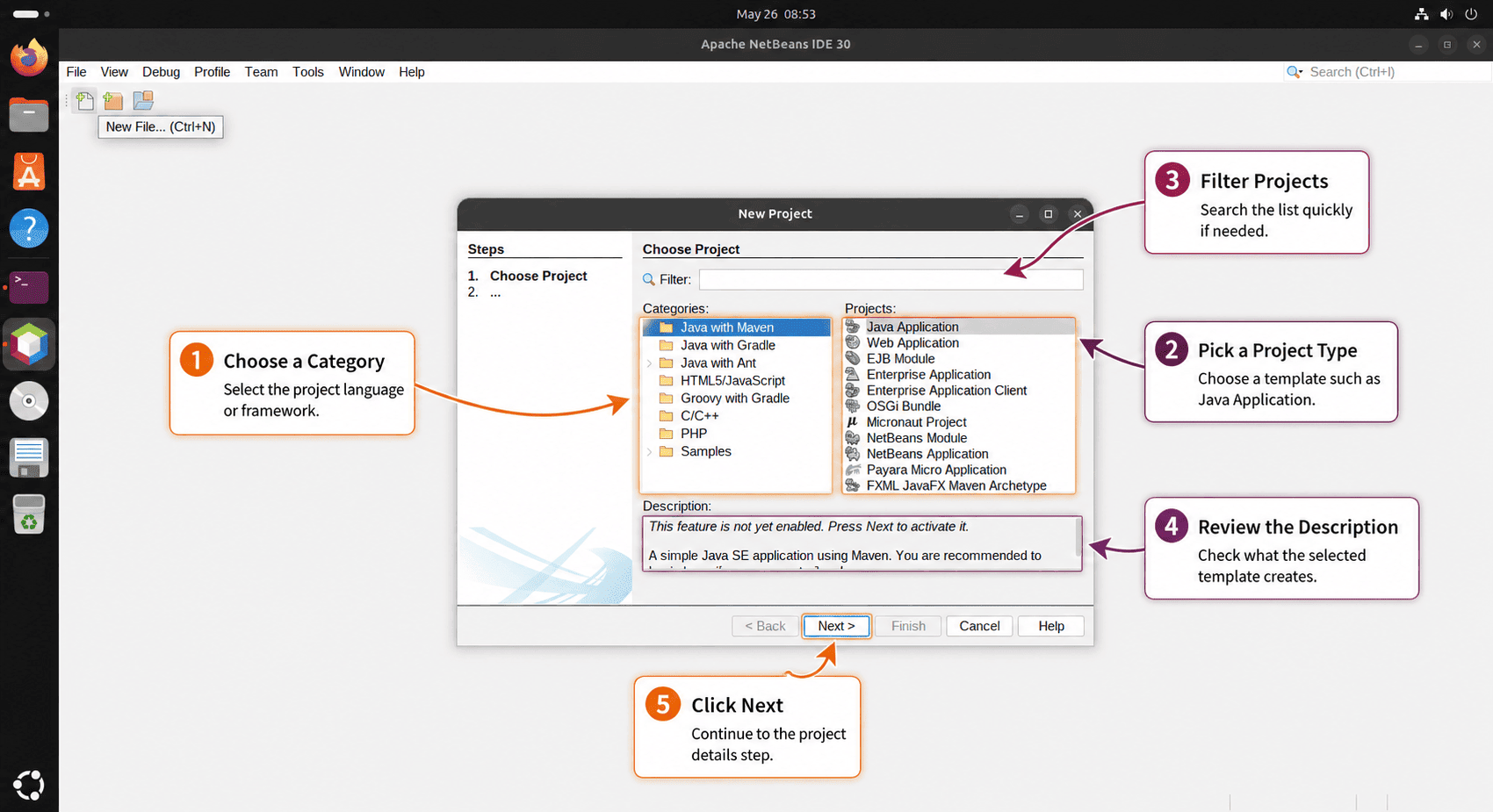
Task: Click the volume icon in top bar
Action: (x=1446, y=14)
